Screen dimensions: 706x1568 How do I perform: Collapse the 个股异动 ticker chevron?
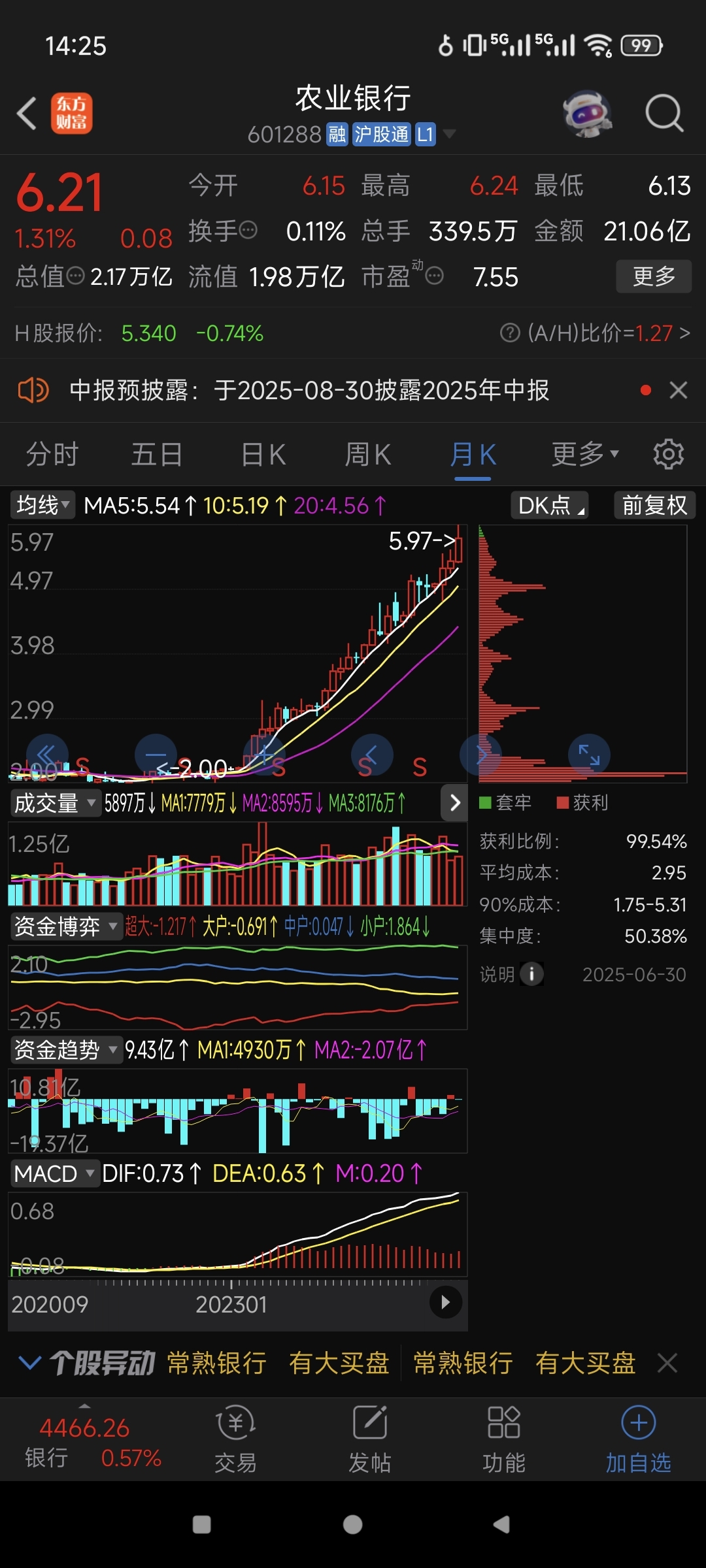click(x=29, y=1363)
